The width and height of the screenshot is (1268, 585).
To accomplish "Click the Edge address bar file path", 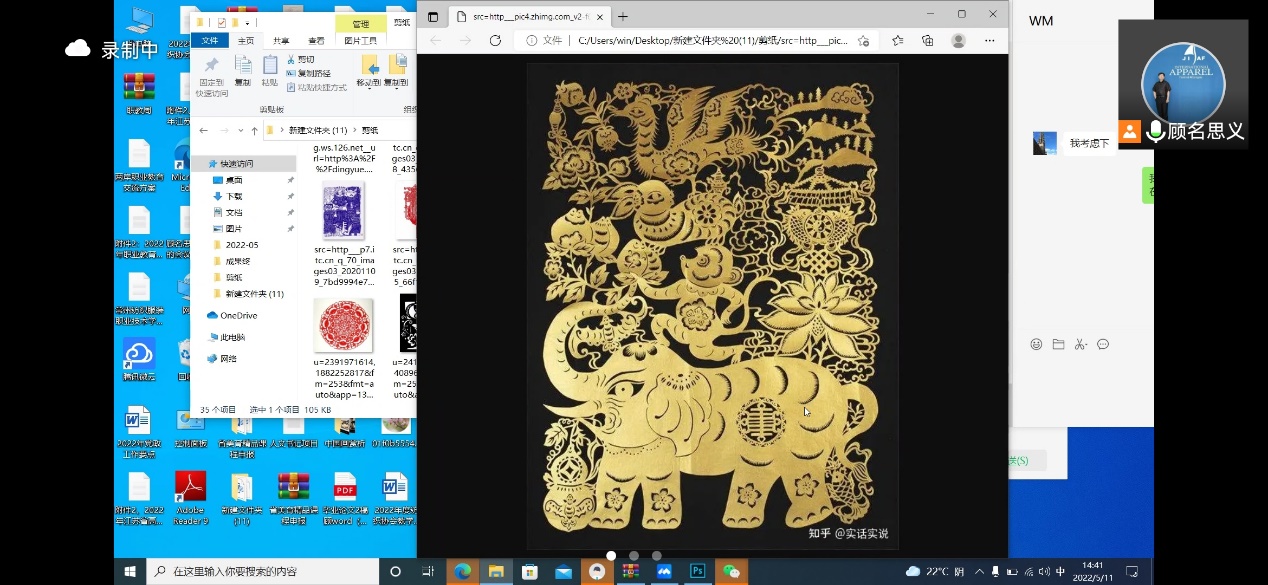I will tap(713, 41).
